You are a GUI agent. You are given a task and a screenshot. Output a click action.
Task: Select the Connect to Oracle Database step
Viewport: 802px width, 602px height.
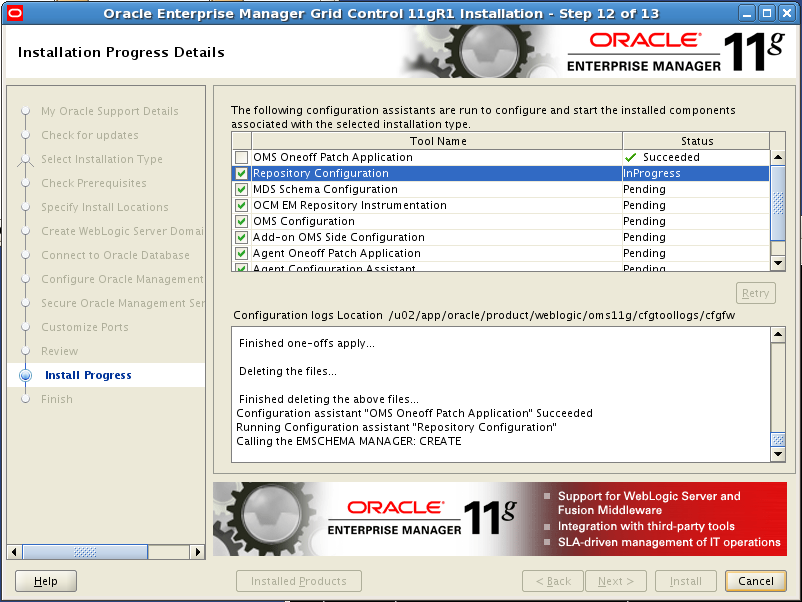(x=115, y=255)
